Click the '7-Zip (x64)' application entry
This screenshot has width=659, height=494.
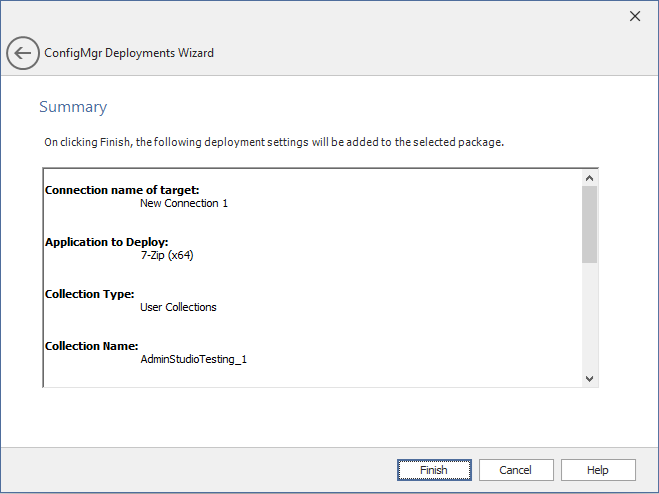coord(167,255)
